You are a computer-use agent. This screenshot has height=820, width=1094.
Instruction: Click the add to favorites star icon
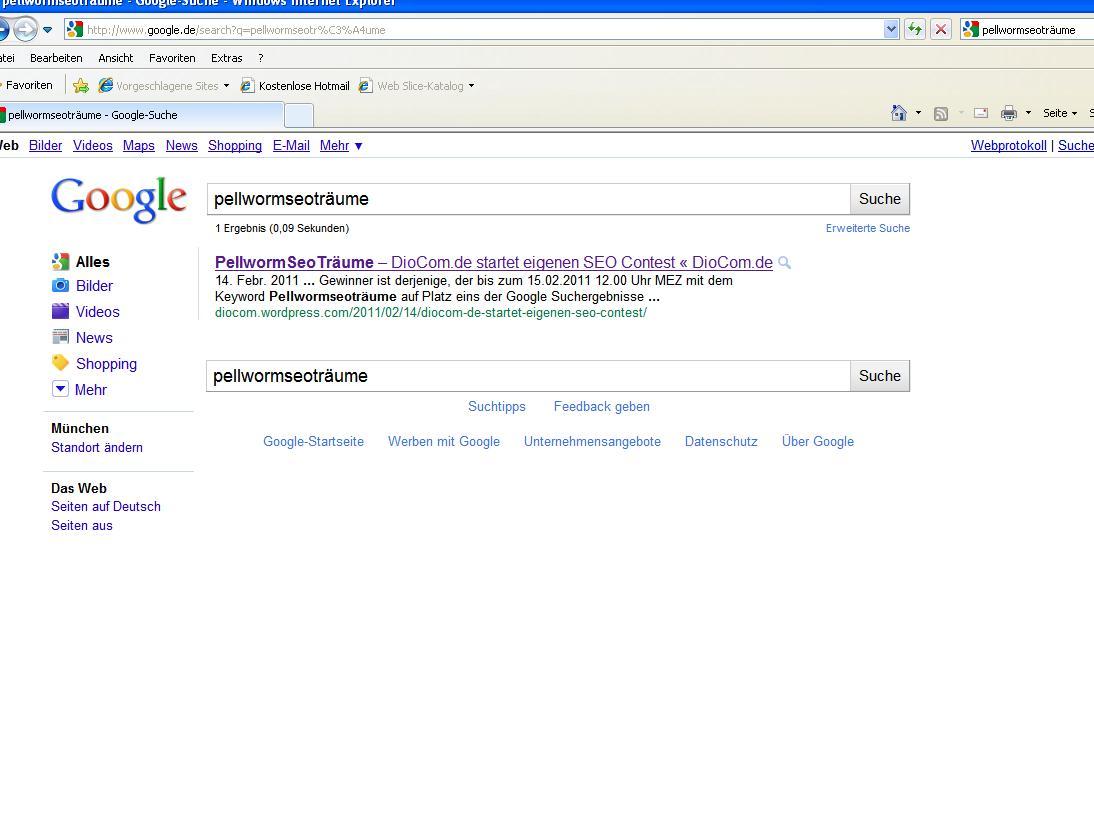[x=81, y=86]
